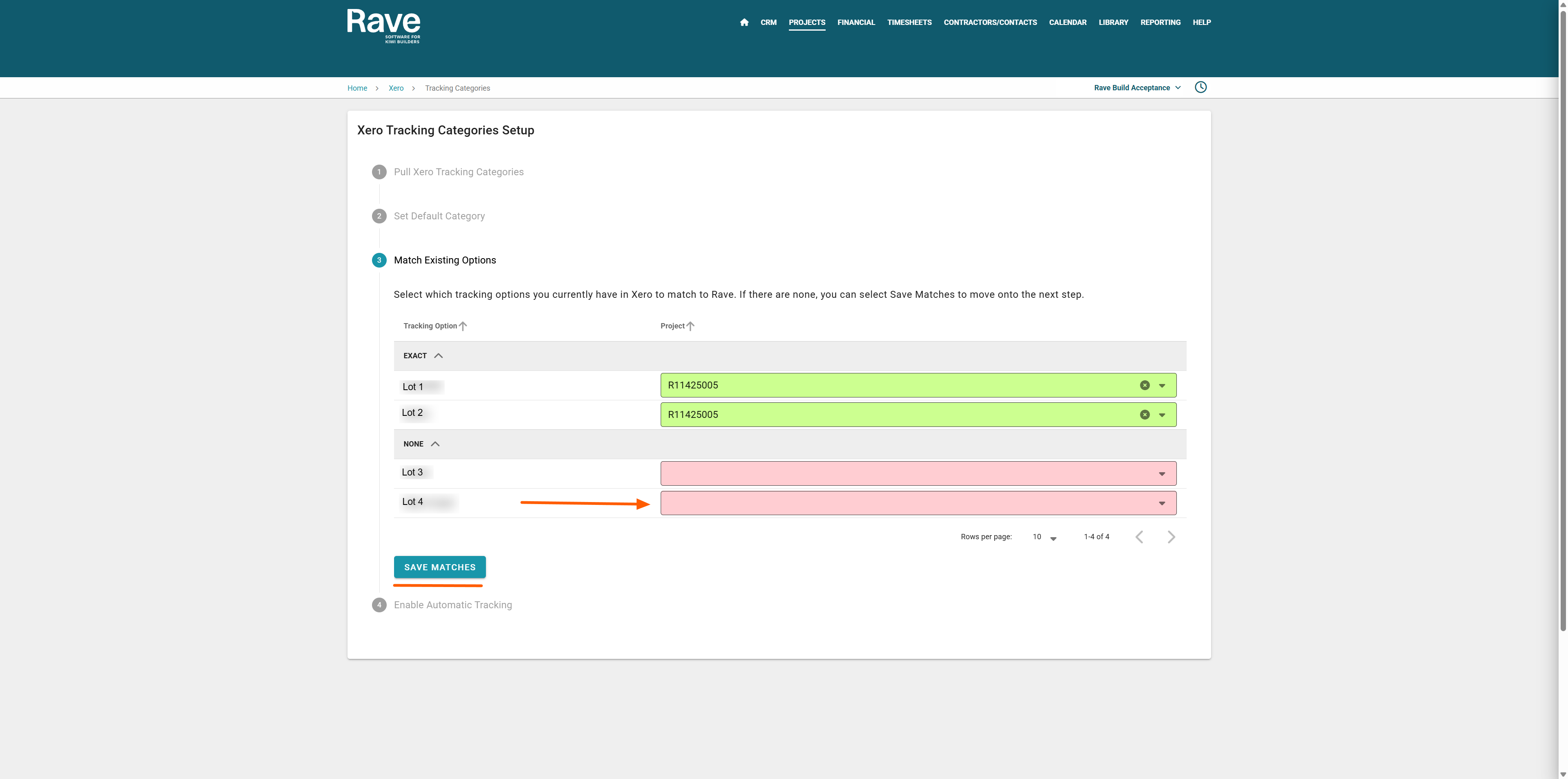
Task: Change rows per page dropdown
Action: 1045,537
